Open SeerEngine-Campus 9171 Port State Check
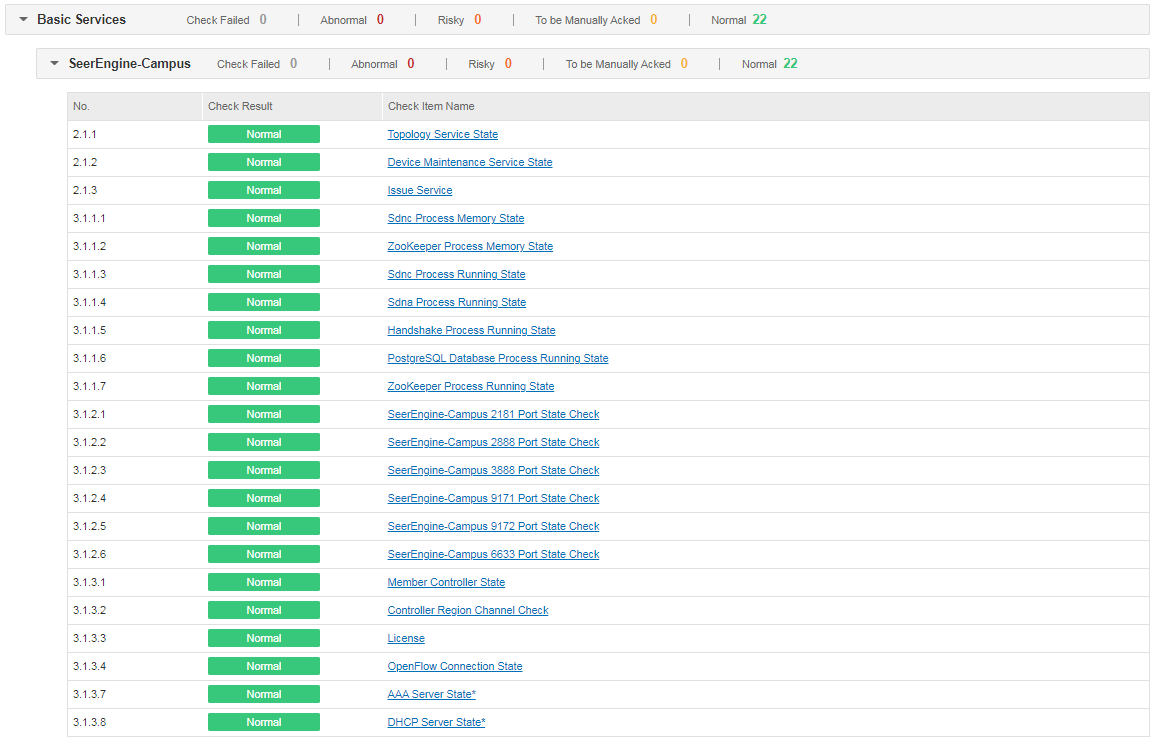 click(493, 498)
